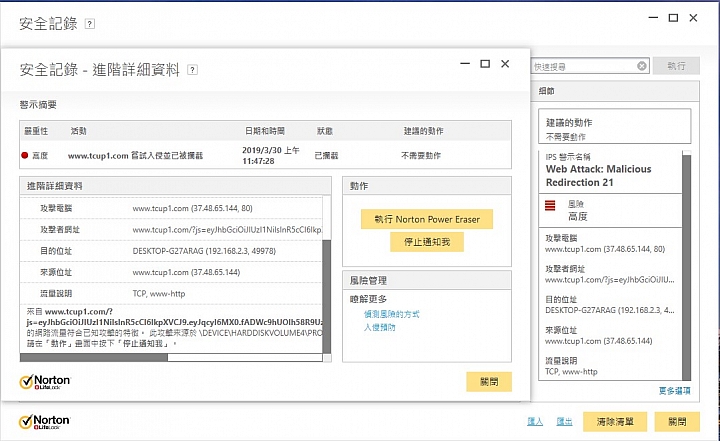Click 嚴重性 column header
The image size is (720, 441).
36,131
